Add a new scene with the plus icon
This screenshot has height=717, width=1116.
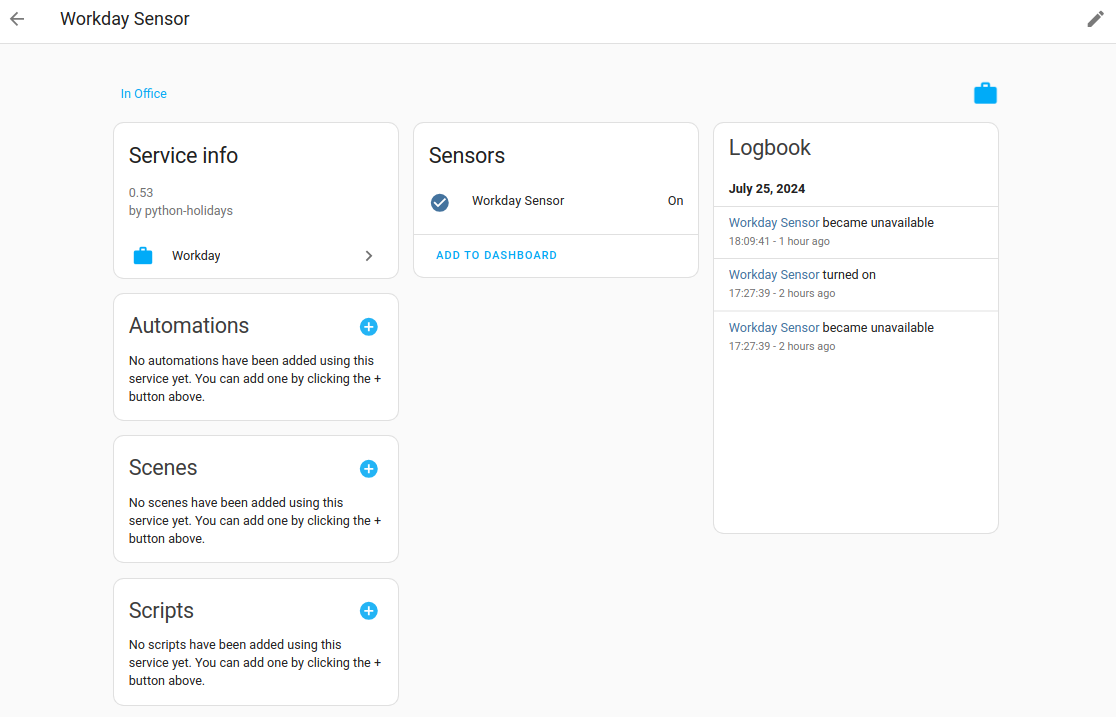click(x=368, y=468)
